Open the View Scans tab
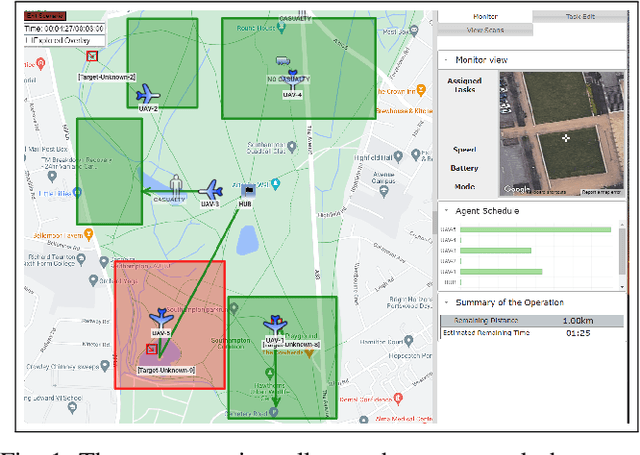This screenshot has height=455, width=640. tap(485, 31)
